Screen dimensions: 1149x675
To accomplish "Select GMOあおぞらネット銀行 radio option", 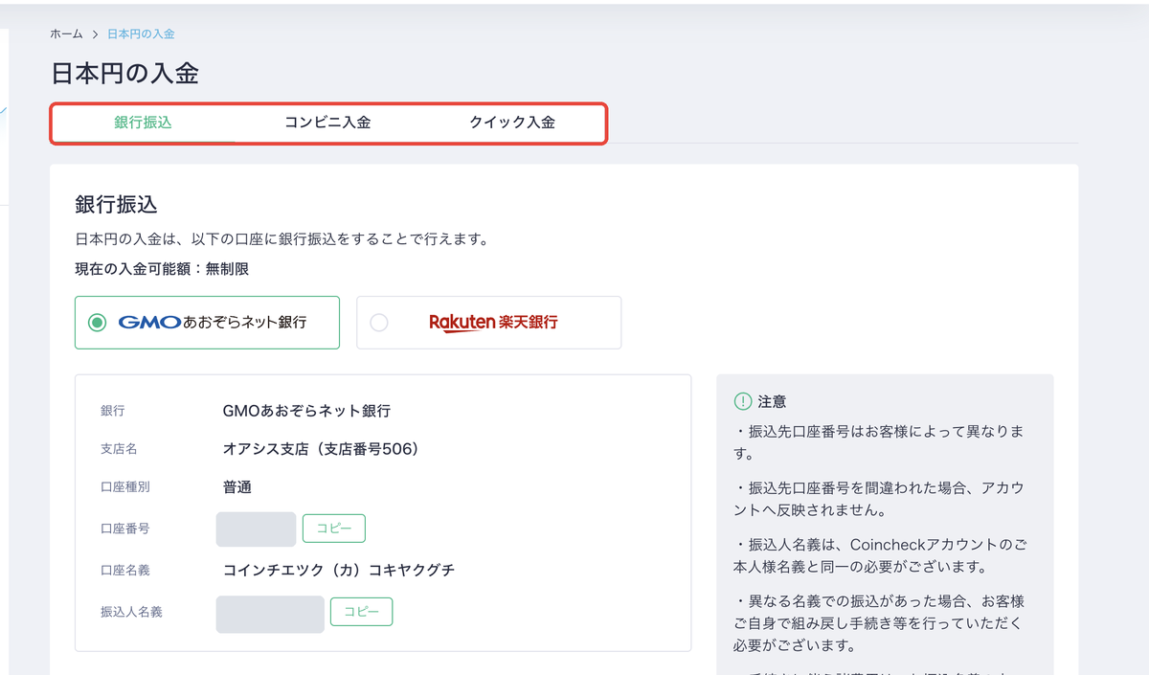I will [x=207, y=322].
